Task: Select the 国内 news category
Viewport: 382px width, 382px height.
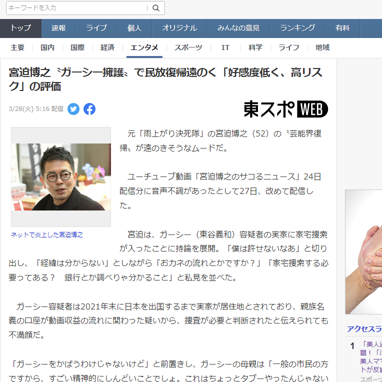Action: (47, 48)
